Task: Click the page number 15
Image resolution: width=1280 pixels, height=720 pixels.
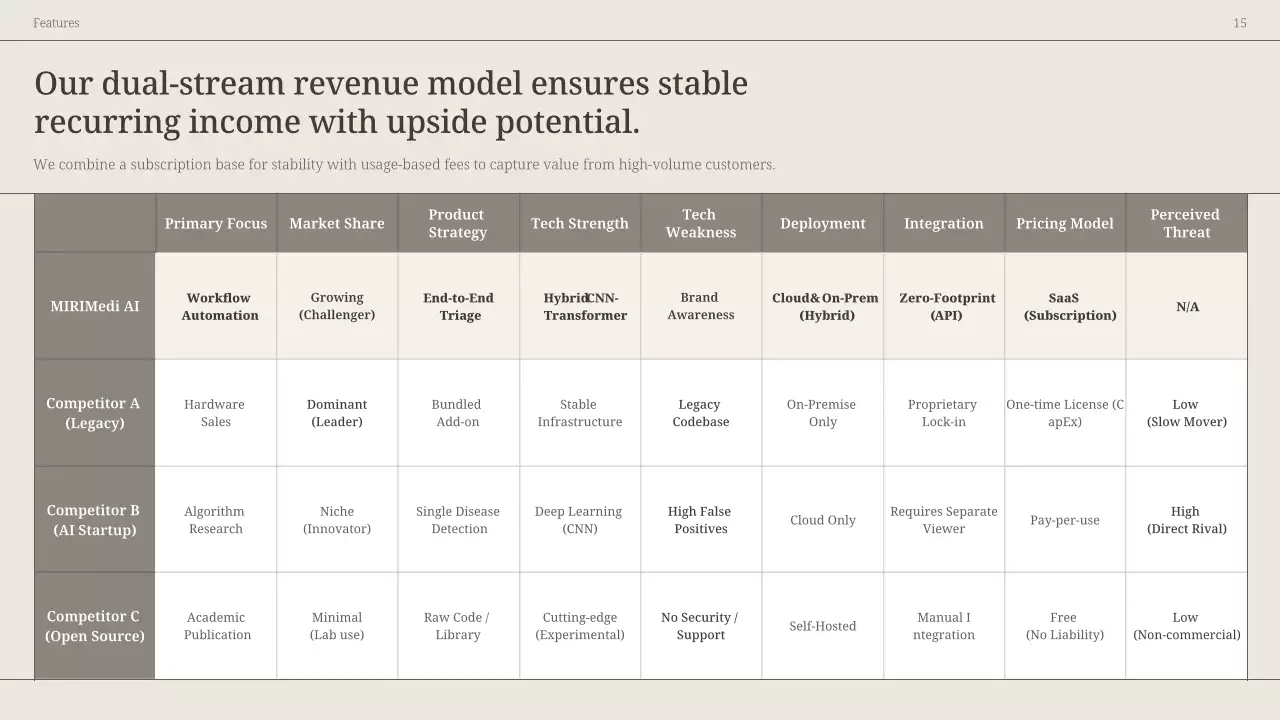Action: (1239, 23)
